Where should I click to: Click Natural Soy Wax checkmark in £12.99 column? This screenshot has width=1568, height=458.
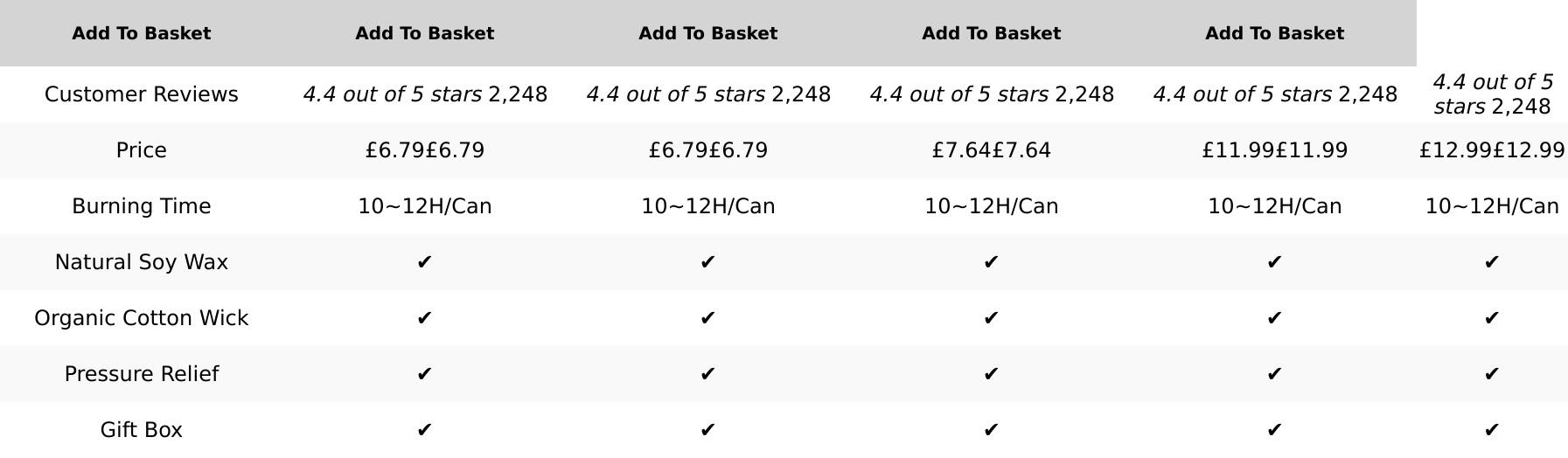(x=1492, y=262)
